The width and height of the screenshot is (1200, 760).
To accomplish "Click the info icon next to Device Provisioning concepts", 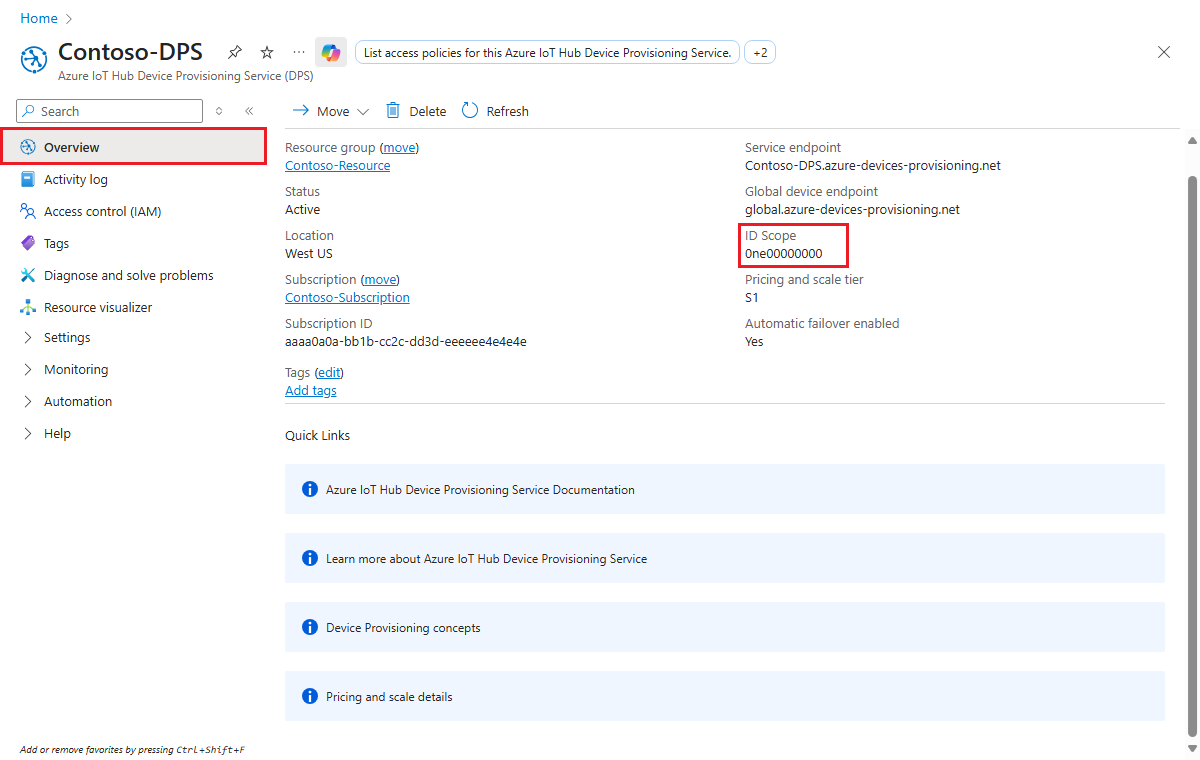I will coord(309,627).
